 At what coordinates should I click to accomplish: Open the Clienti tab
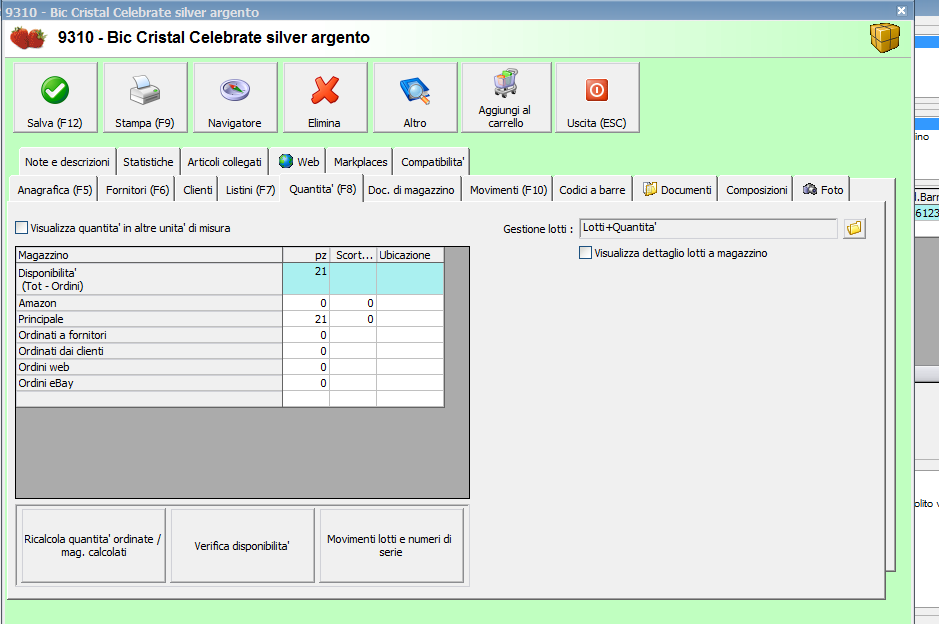pos(198,190)
